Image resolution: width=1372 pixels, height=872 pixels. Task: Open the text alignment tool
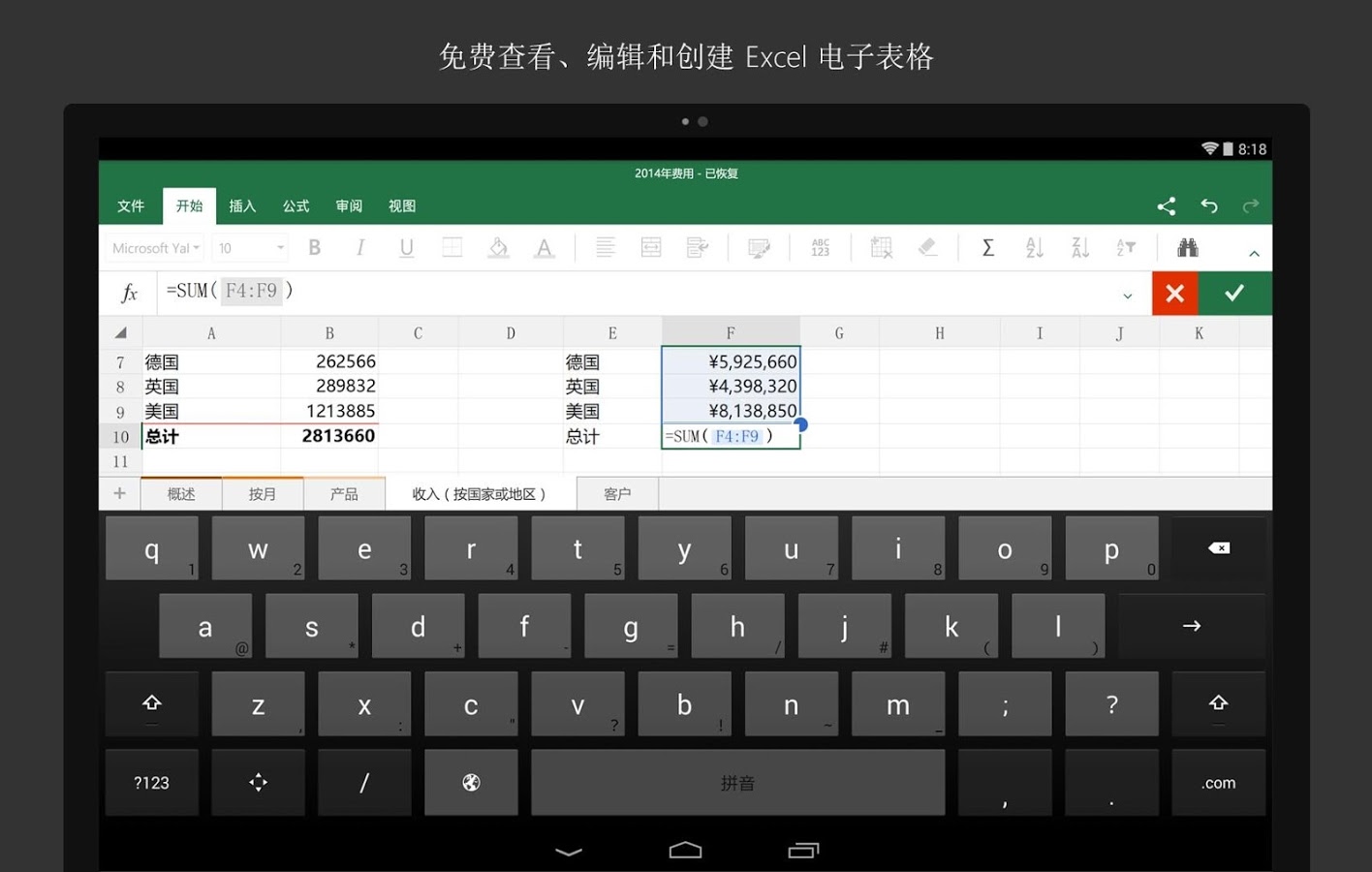[x=606, y=248]
